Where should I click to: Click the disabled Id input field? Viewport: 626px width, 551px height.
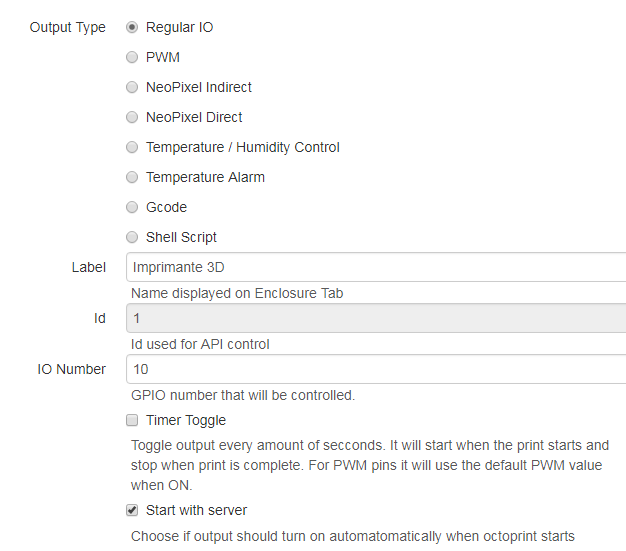tap(376, 318)
